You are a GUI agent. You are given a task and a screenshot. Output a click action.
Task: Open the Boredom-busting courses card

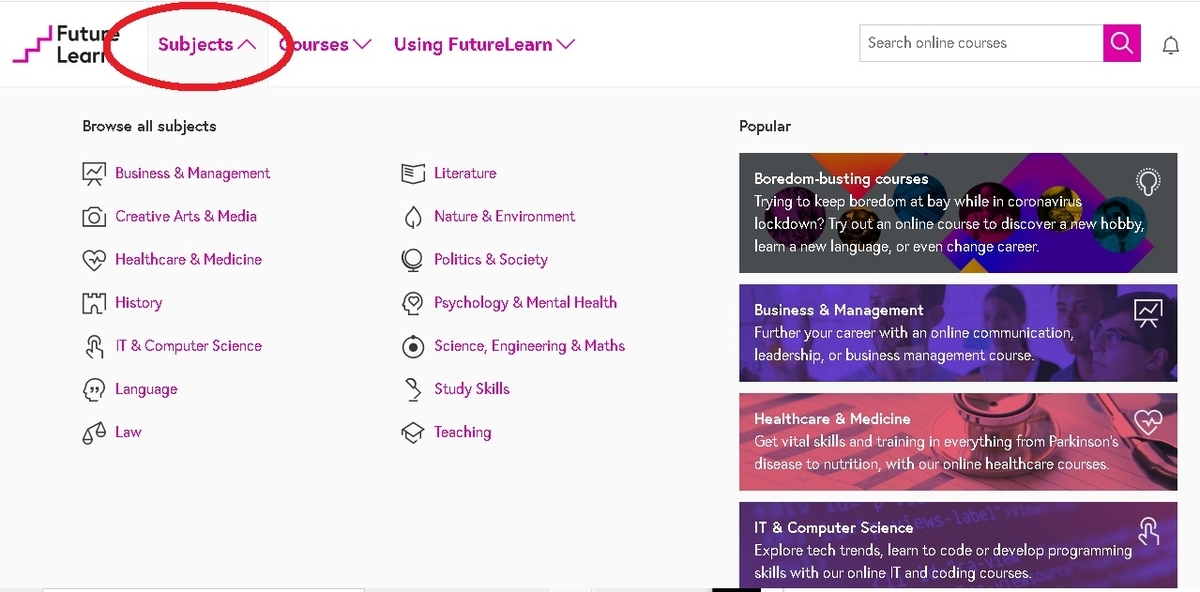958,213
